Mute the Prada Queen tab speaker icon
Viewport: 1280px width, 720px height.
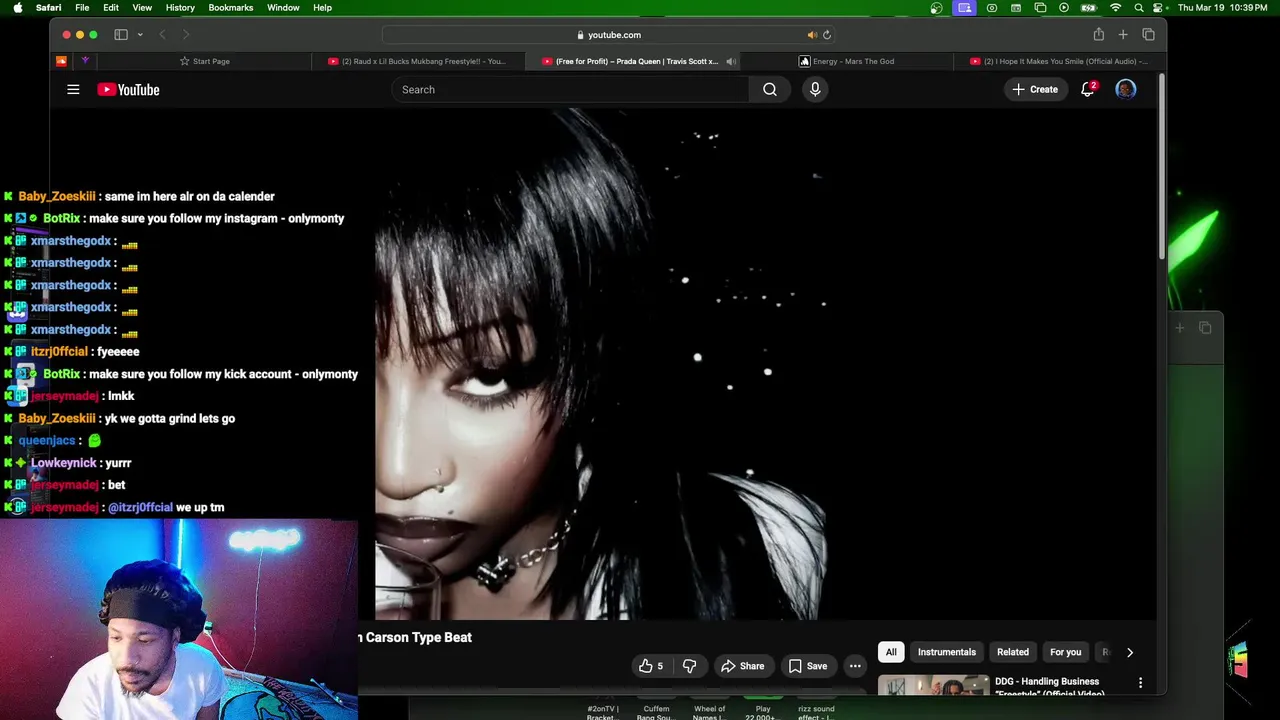[731, 61]
